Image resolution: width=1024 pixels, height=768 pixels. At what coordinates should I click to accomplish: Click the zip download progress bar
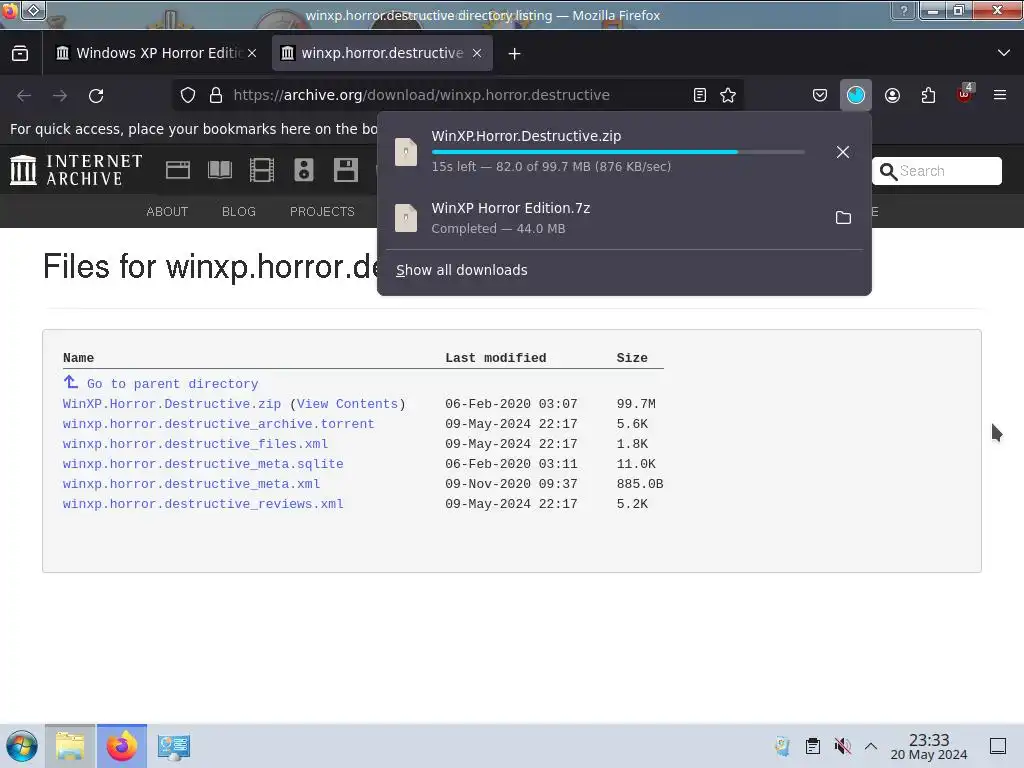tap(618, 152)
